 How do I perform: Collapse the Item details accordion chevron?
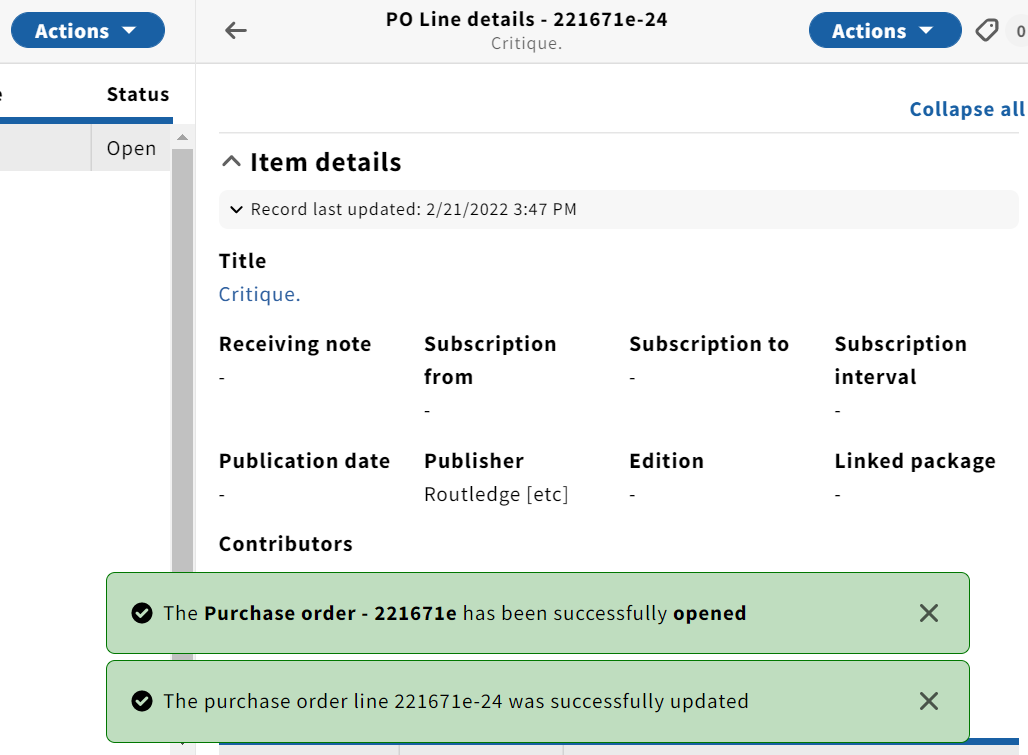tap(231, 162)
